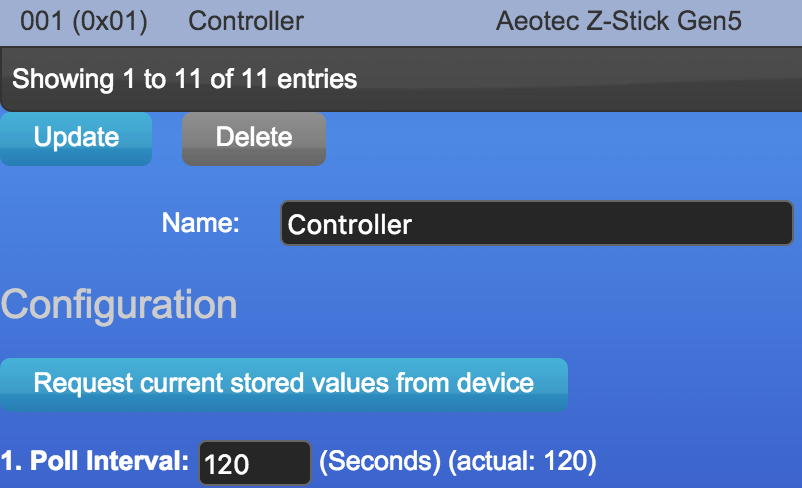Focus the Name field containing Controller
This screenshot has height=488, width=802.
point(537,224)
